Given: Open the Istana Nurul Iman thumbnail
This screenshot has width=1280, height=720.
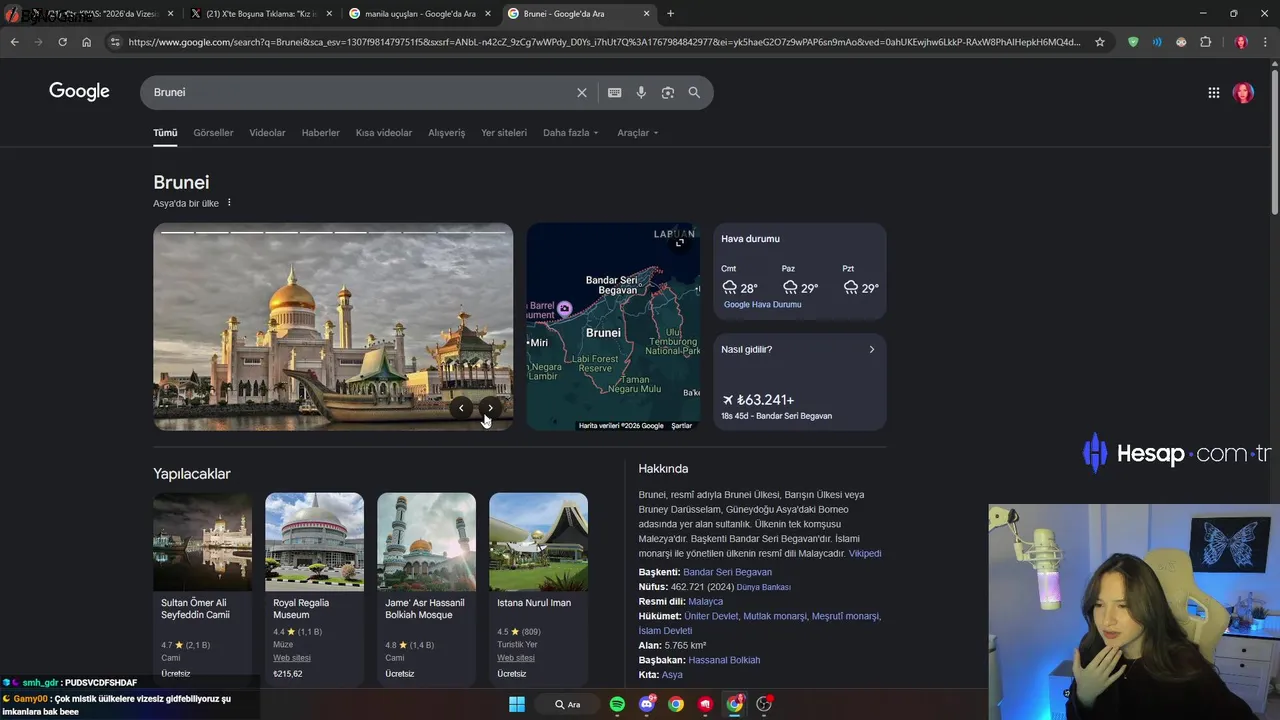Looking at the screenshot, I should pos(538,541).
